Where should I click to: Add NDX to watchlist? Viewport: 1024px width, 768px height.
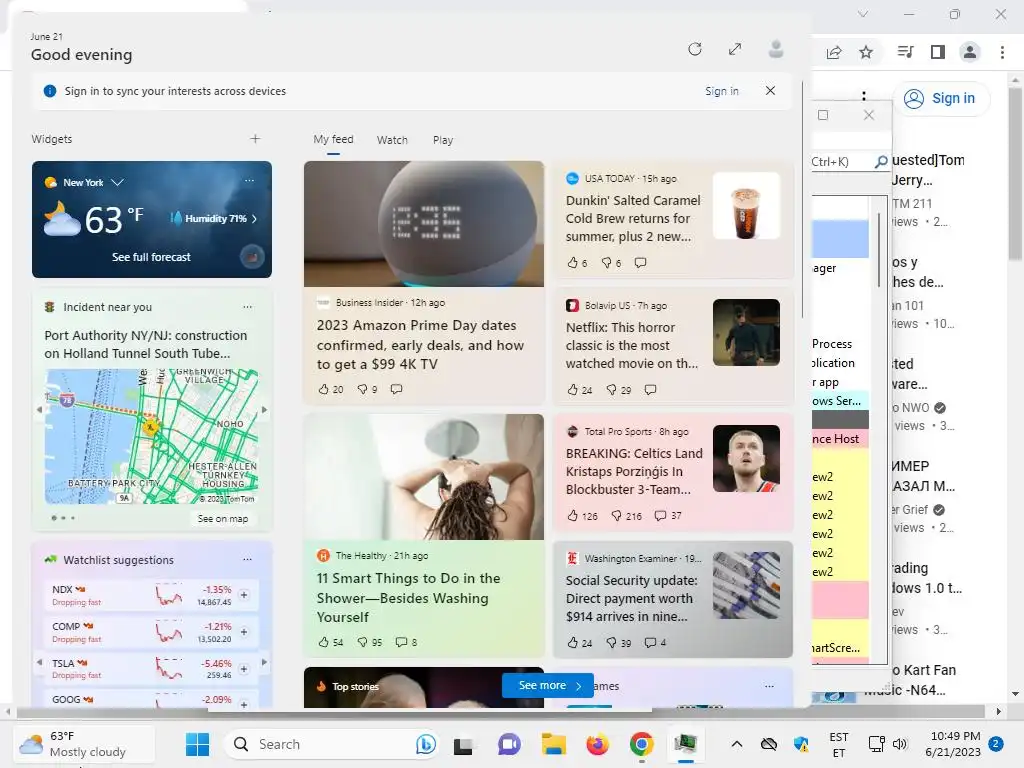pos(244,595)
